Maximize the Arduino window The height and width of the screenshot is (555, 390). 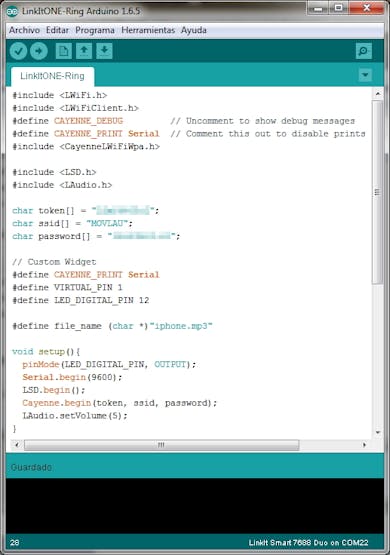pyautogui.click(x=338, y=8)
